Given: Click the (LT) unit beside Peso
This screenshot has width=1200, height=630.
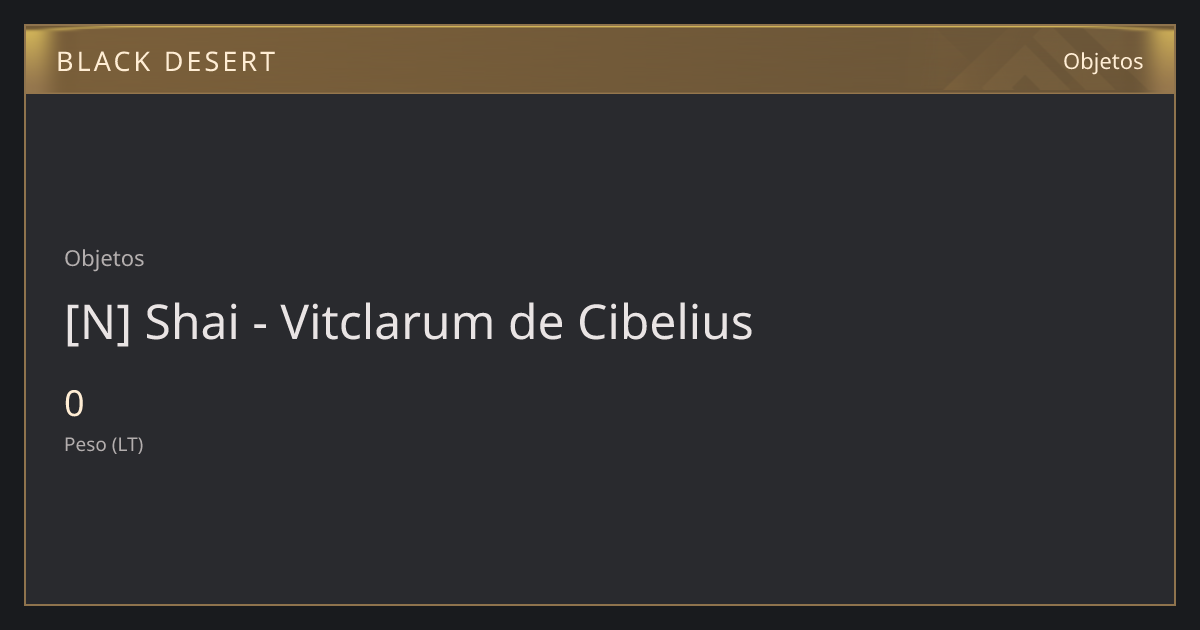Looking at the screenshot, I should [x=128, y=444].
